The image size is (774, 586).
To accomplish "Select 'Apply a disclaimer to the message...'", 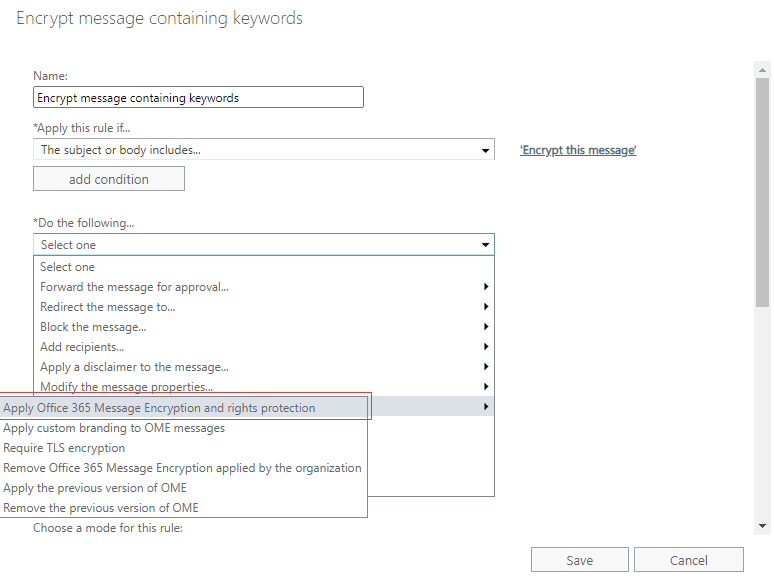I will (134, 367).
